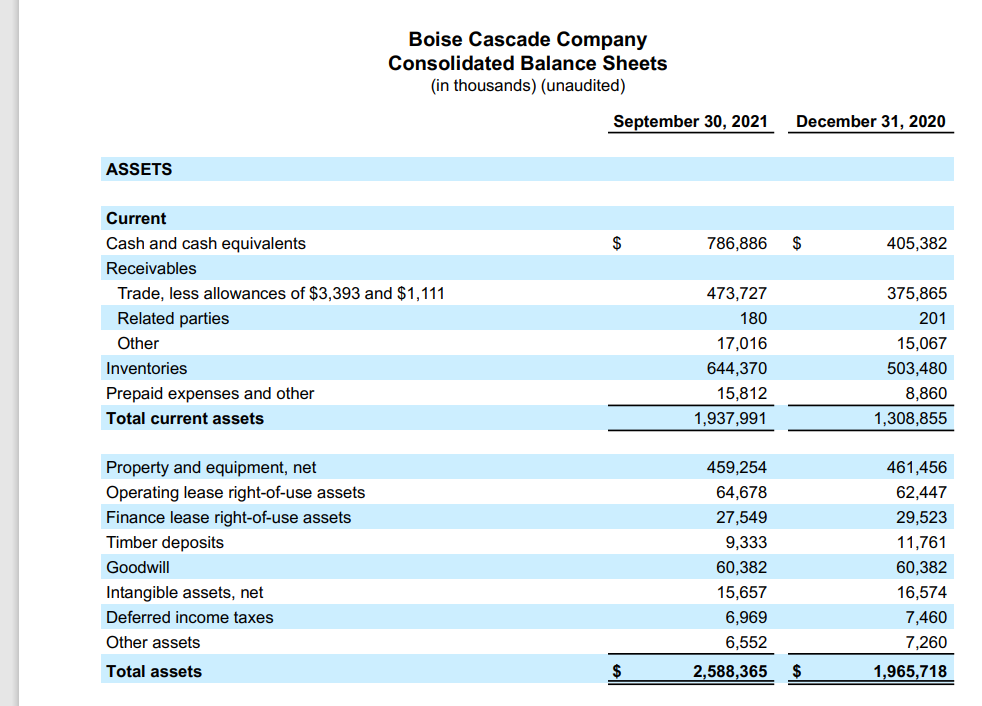Select related parties value 180
The height and width of the screenshot is (706, 982).
point(753,318)
